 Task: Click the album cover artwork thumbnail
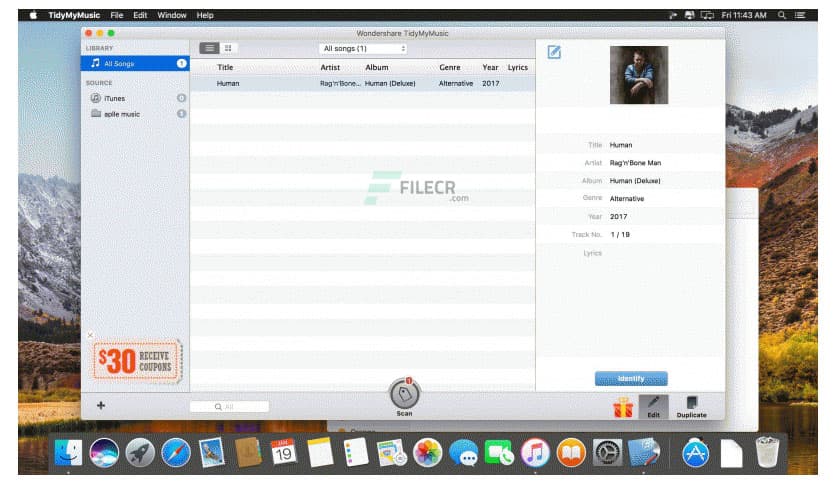click(639, 75)
